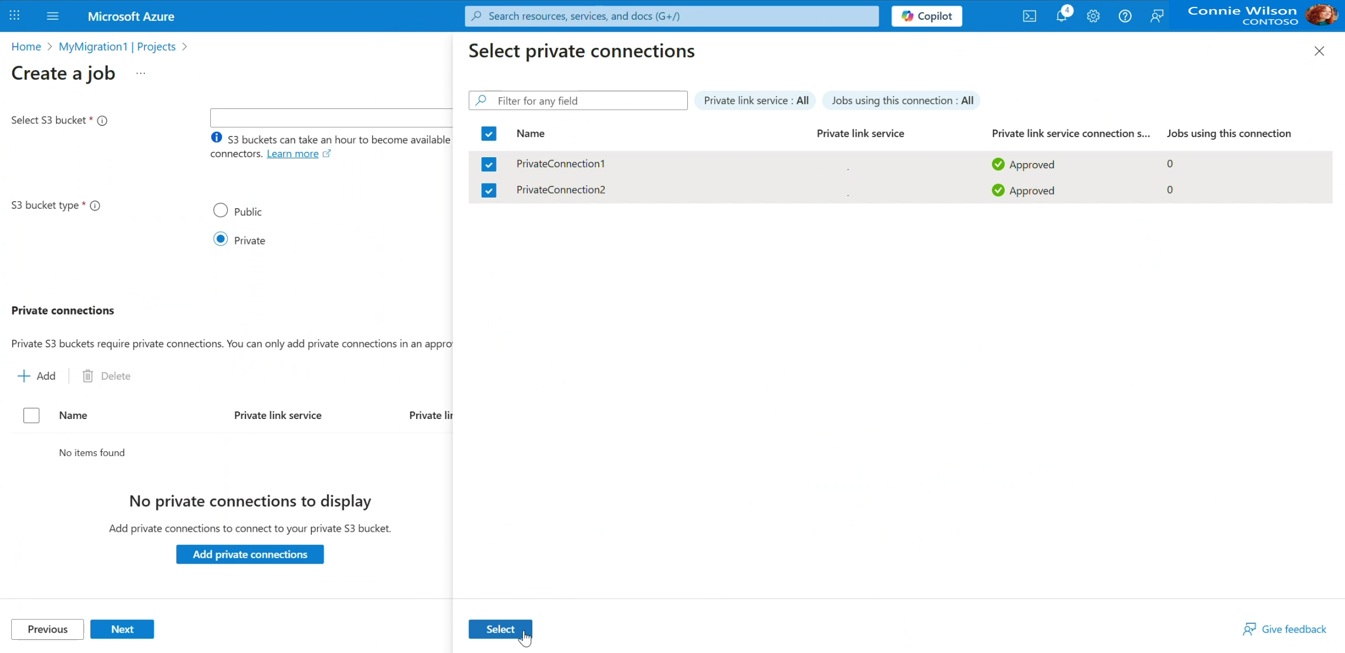Open the Create a job ellipsis menu
The height and width of the screenshot is (653, 1345).
pyautogui.click(x=140, y=73)
